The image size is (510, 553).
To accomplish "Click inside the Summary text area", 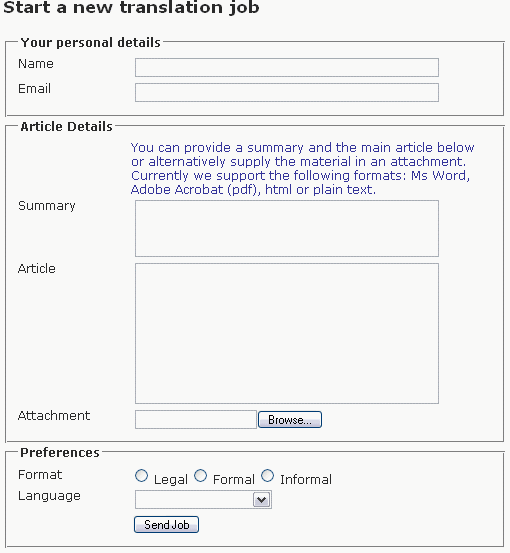I will (x=287, y=229).
